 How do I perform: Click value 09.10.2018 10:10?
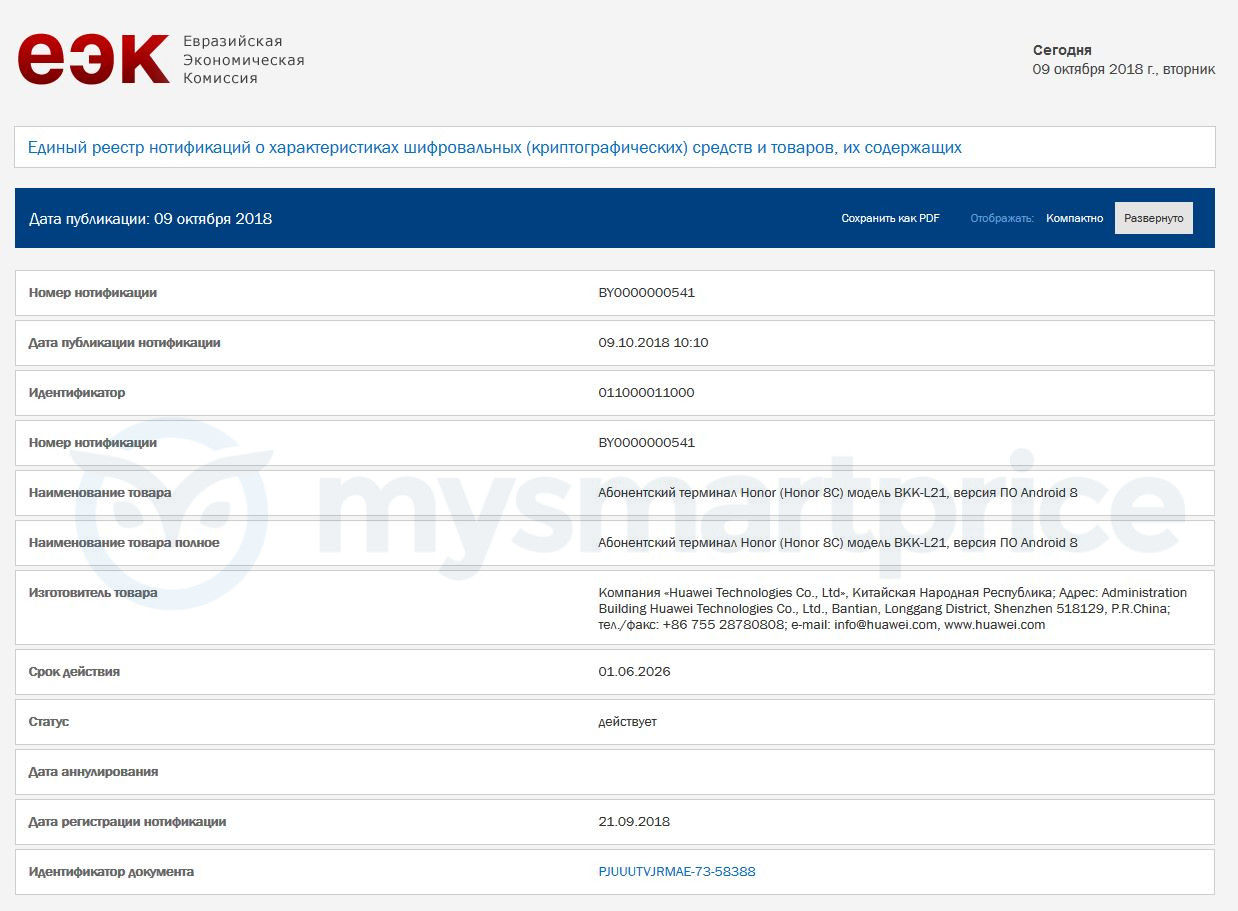click(x=653, y=343)
